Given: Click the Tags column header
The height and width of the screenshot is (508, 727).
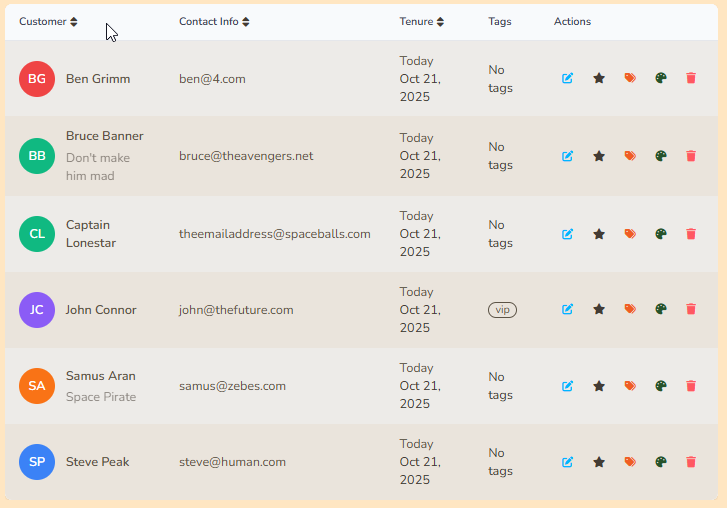Looking at the screenshot, I should [x=500, y=22].
